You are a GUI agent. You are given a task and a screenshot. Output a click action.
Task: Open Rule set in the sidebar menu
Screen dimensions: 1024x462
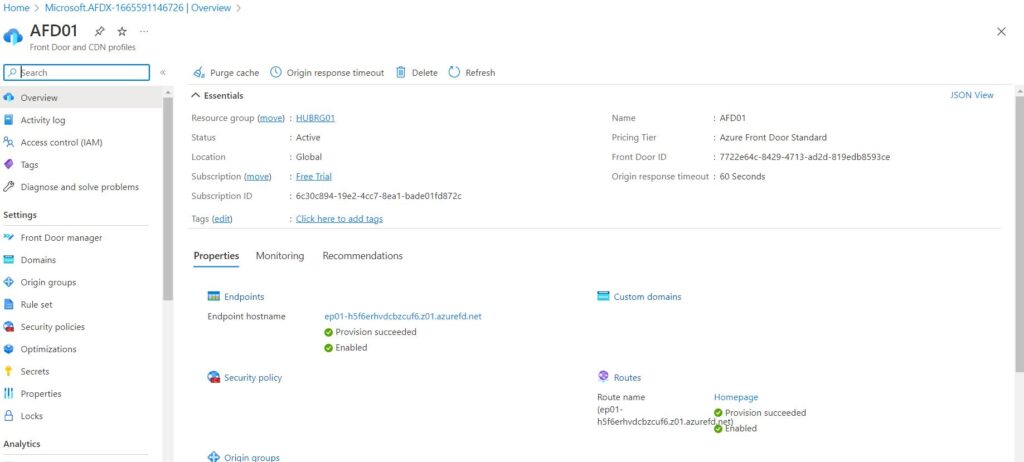click(37, 305)
